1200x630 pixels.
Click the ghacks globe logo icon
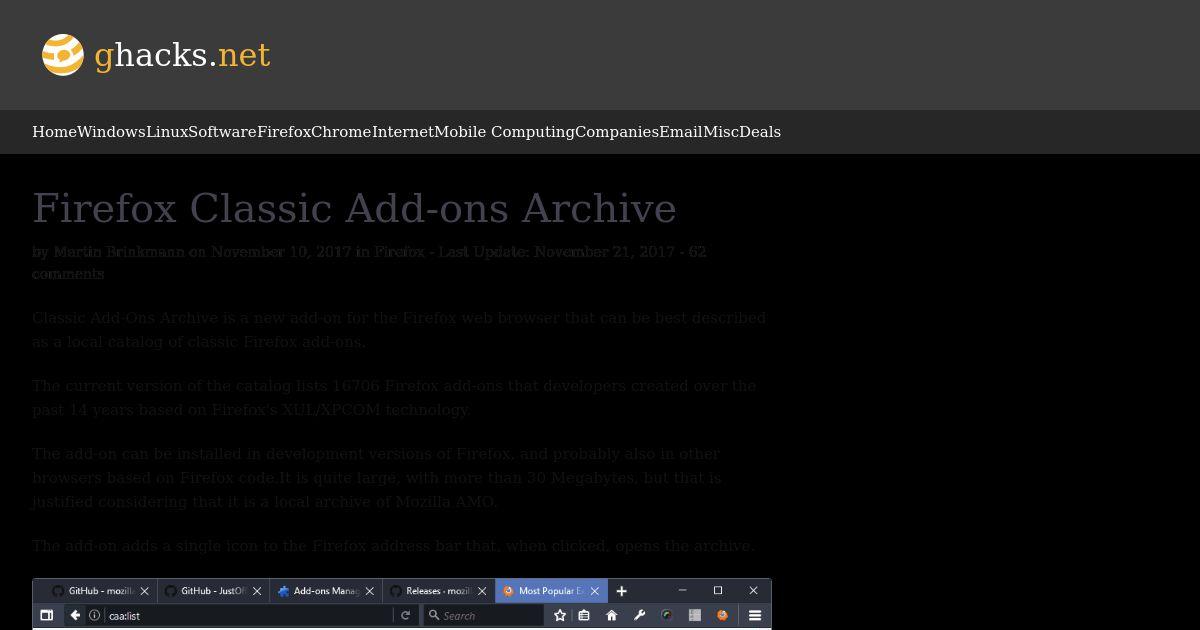[x=62, y=55]
